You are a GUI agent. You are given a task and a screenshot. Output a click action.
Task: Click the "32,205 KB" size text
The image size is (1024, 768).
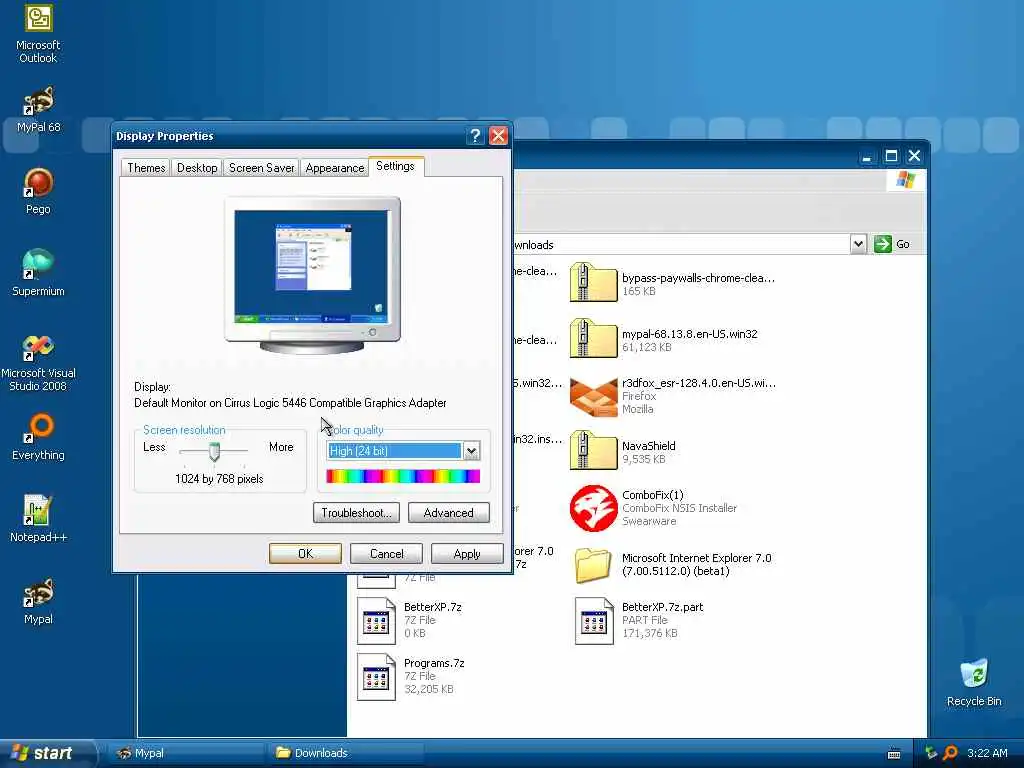coord(428,690)
